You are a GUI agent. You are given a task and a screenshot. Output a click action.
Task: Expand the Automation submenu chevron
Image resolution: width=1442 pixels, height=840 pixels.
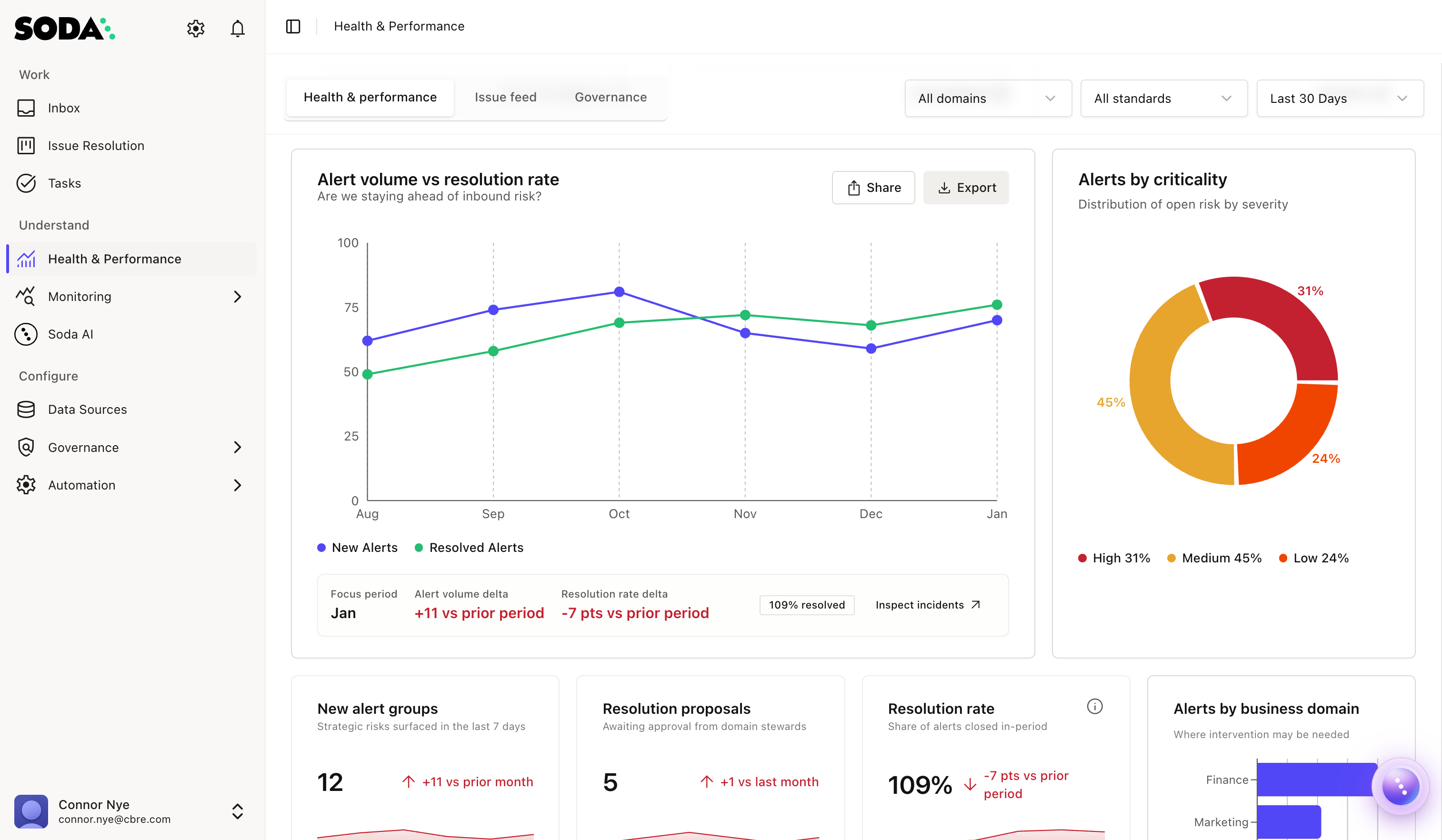coord(238,485)
